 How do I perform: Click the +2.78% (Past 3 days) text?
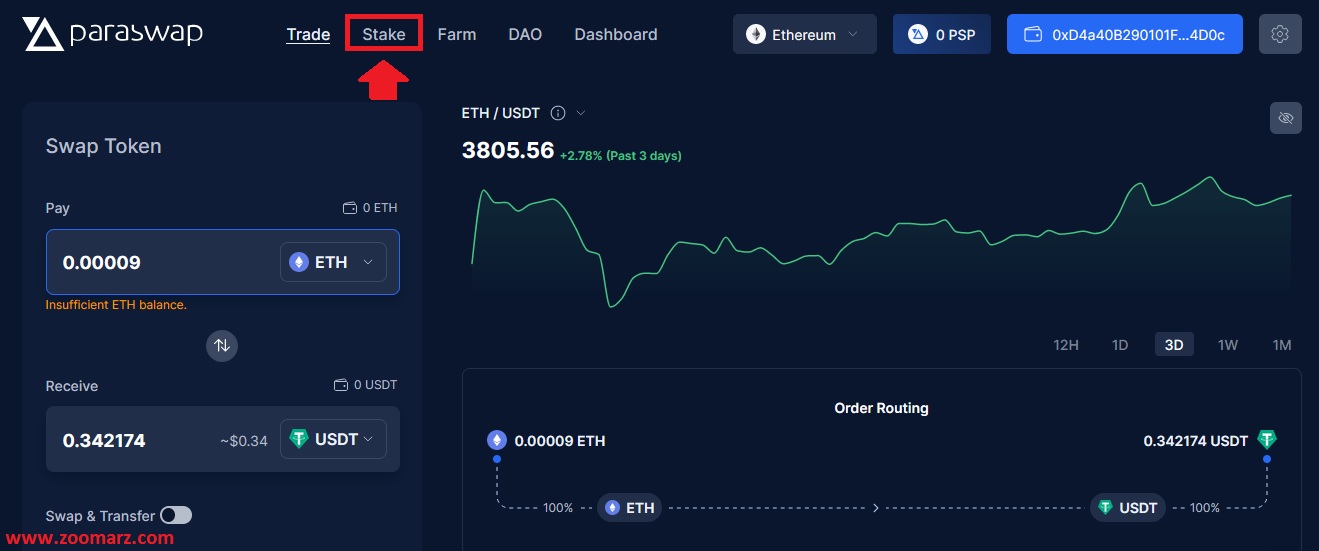point(621,156)
